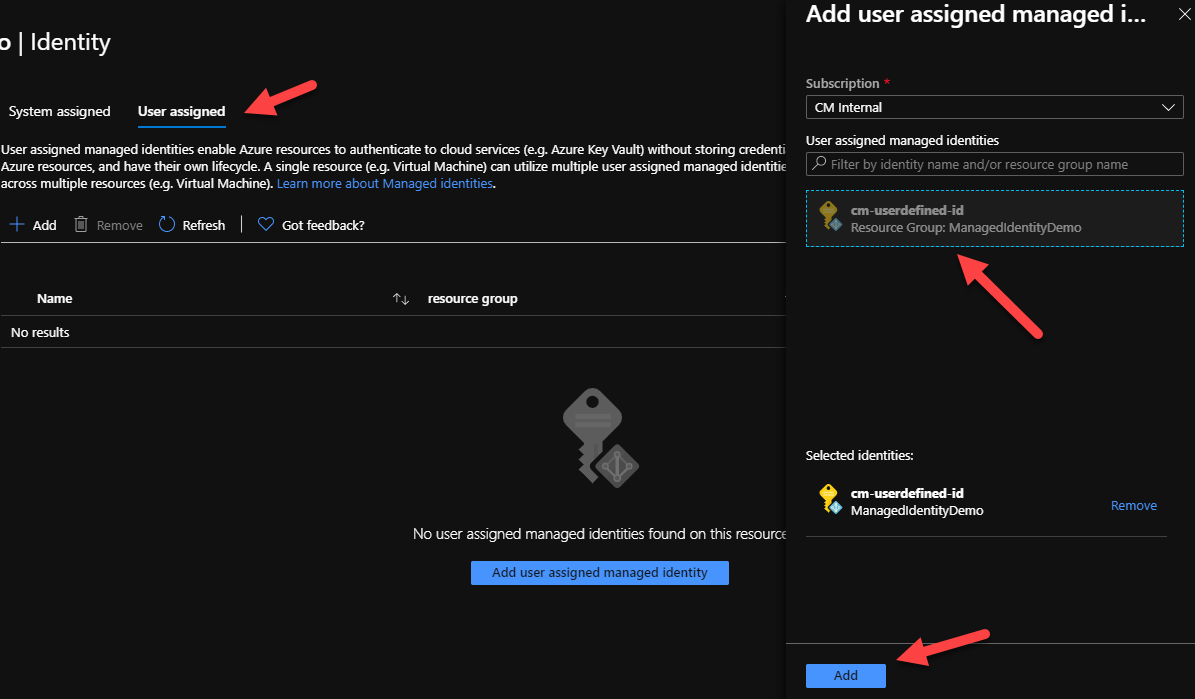Click the key icon under Selected identities
The width and height of the screenshot is (1195, 699).
point(830,499)
